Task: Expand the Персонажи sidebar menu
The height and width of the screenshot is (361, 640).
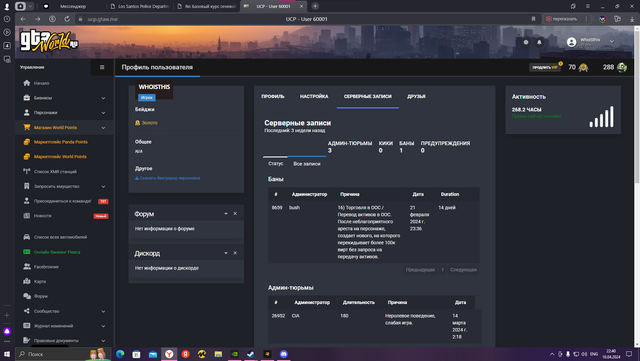Action: 64,113
